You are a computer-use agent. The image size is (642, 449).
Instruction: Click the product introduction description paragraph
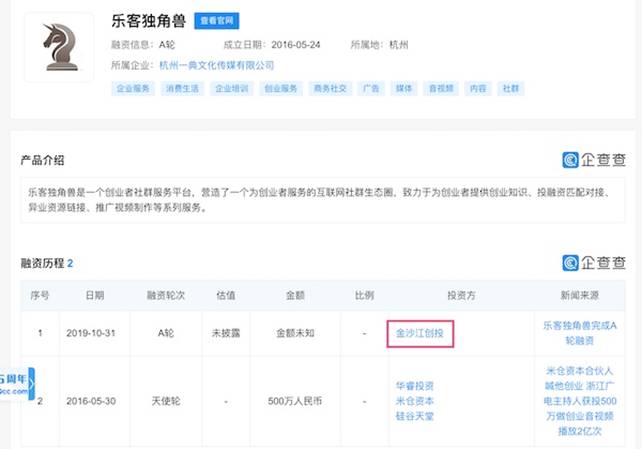[x=321, y=200]
